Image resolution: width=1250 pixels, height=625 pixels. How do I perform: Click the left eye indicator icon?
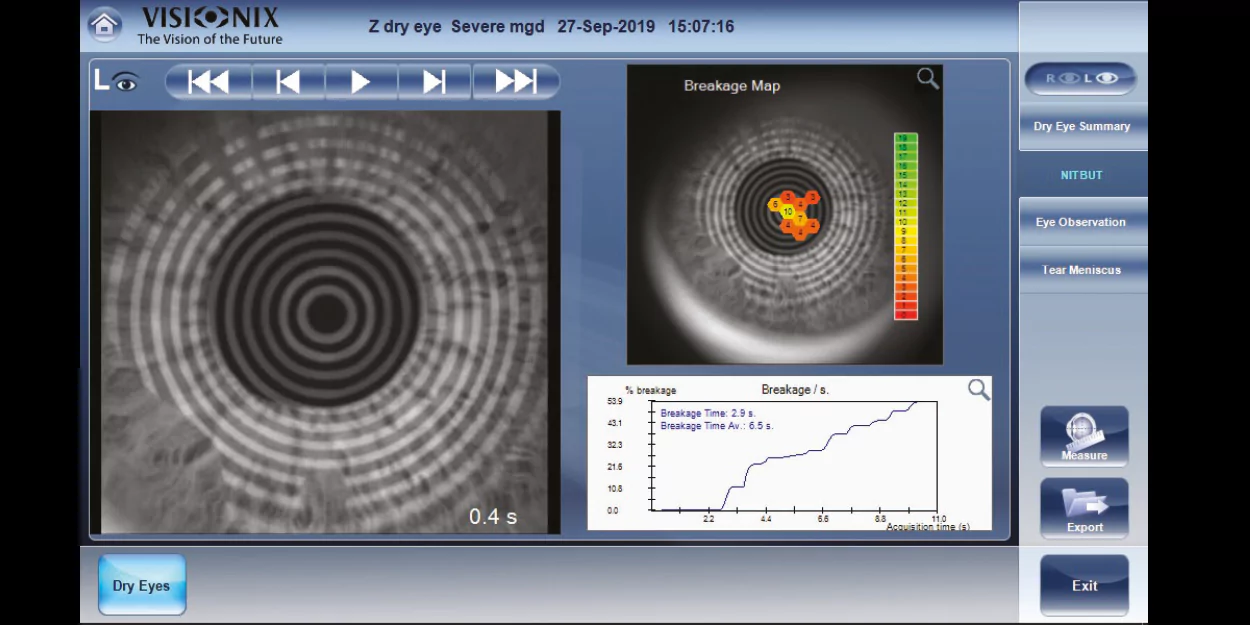116,81
